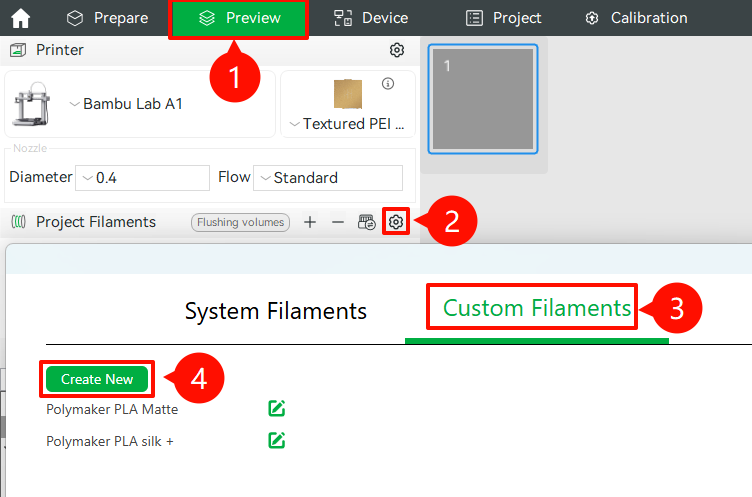Open Flushing volumes button
The width and height of the screenshot is (752, 497).
coord(240,222)
